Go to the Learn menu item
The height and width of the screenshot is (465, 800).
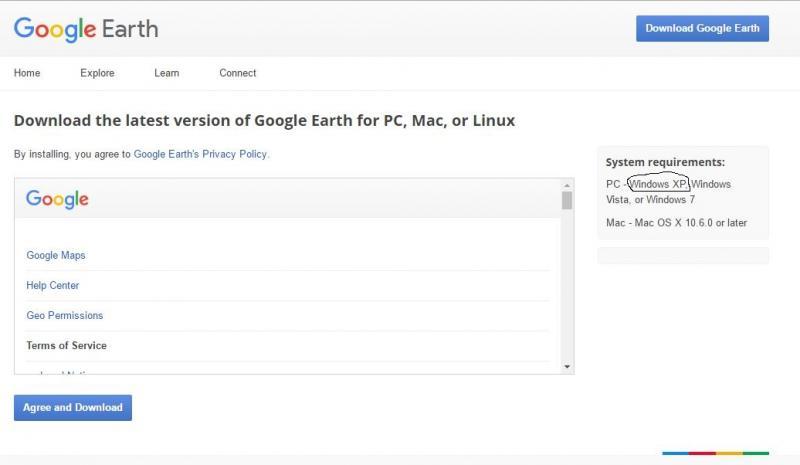pyautogui.click(x=167, y=73)
